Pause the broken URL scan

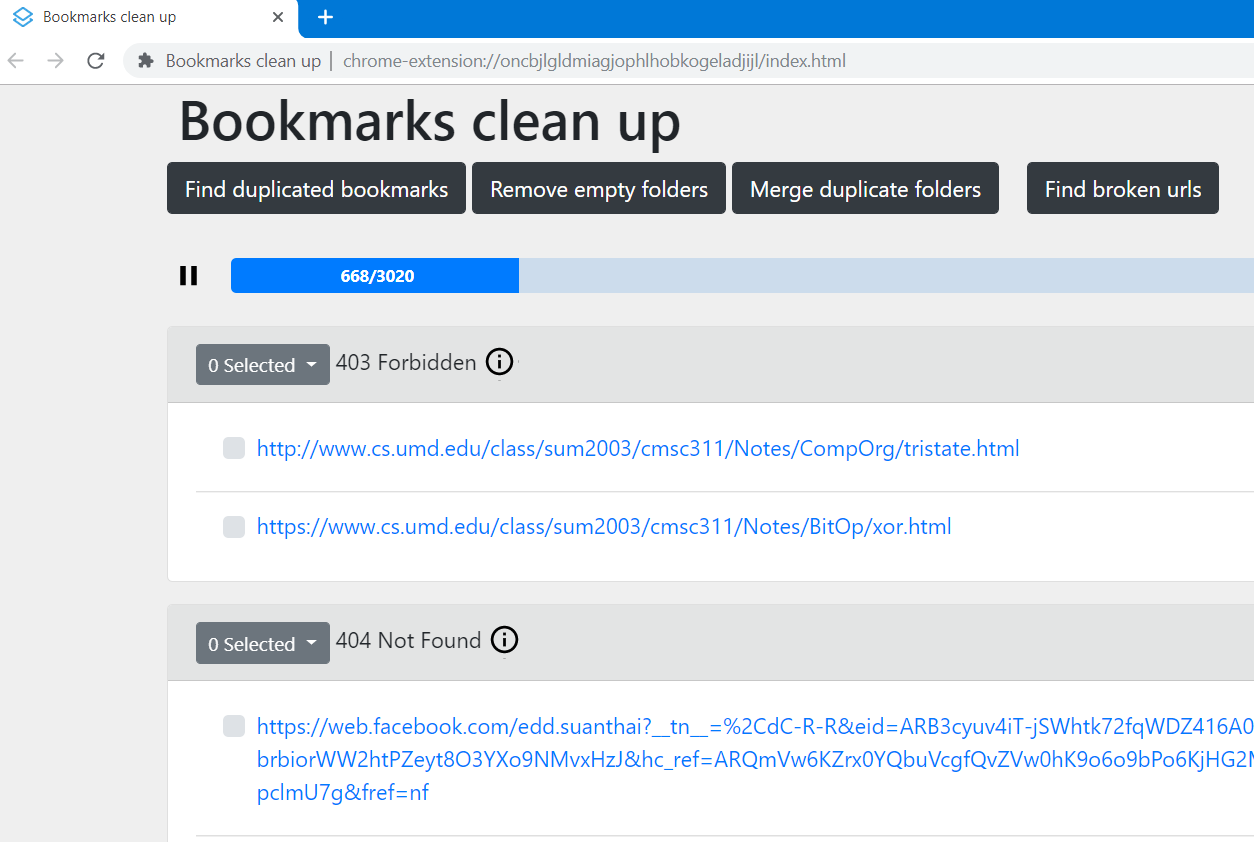click(x=188, y=276)
